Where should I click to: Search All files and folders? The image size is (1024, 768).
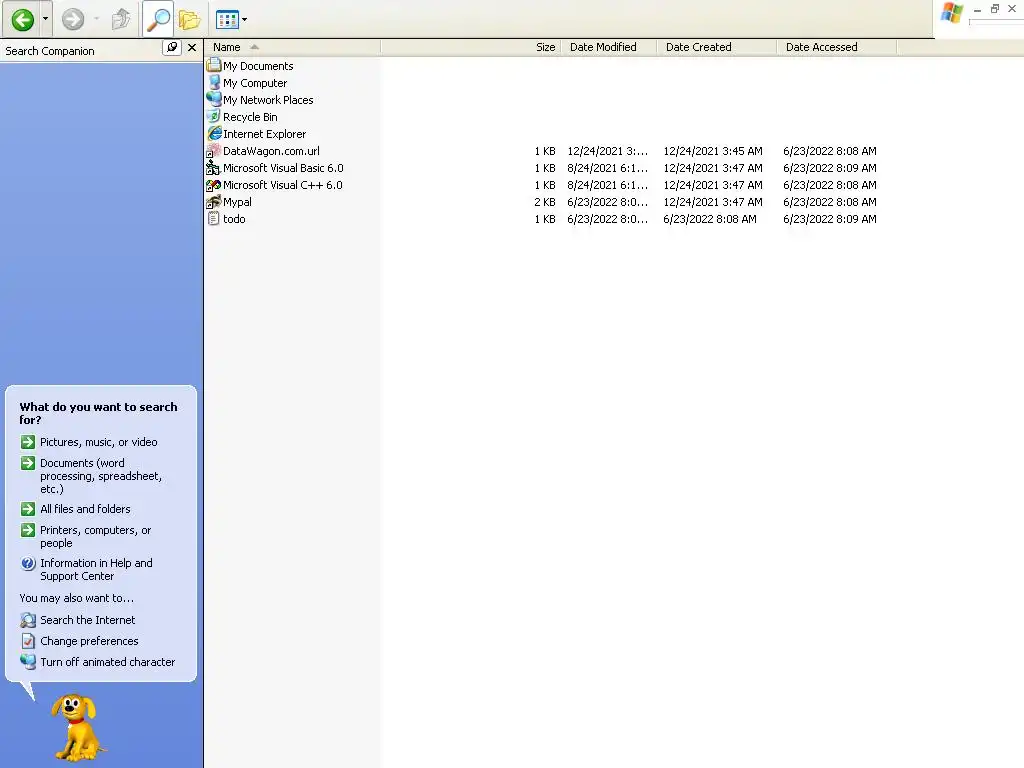[85, 509]
